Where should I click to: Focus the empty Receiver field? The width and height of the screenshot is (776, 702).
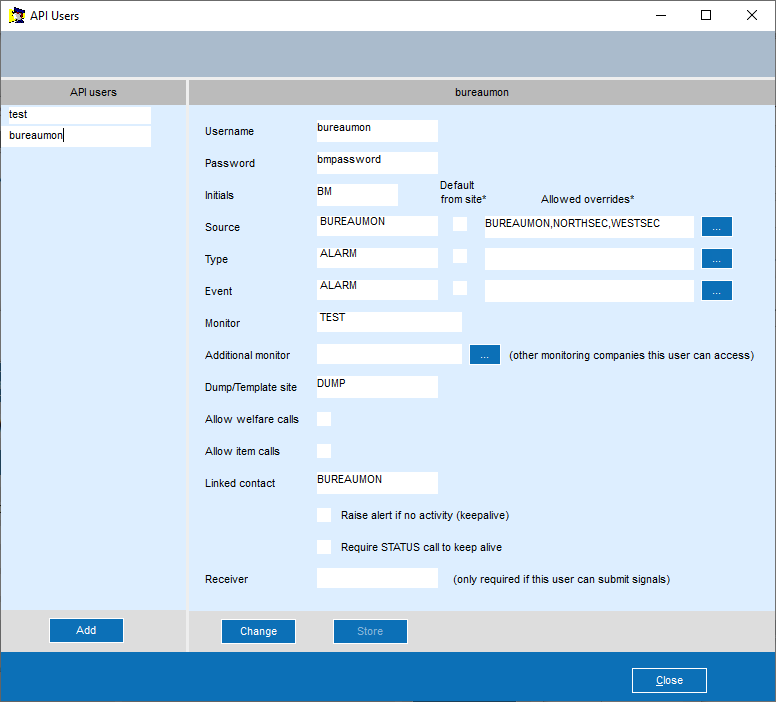(377, 578)
